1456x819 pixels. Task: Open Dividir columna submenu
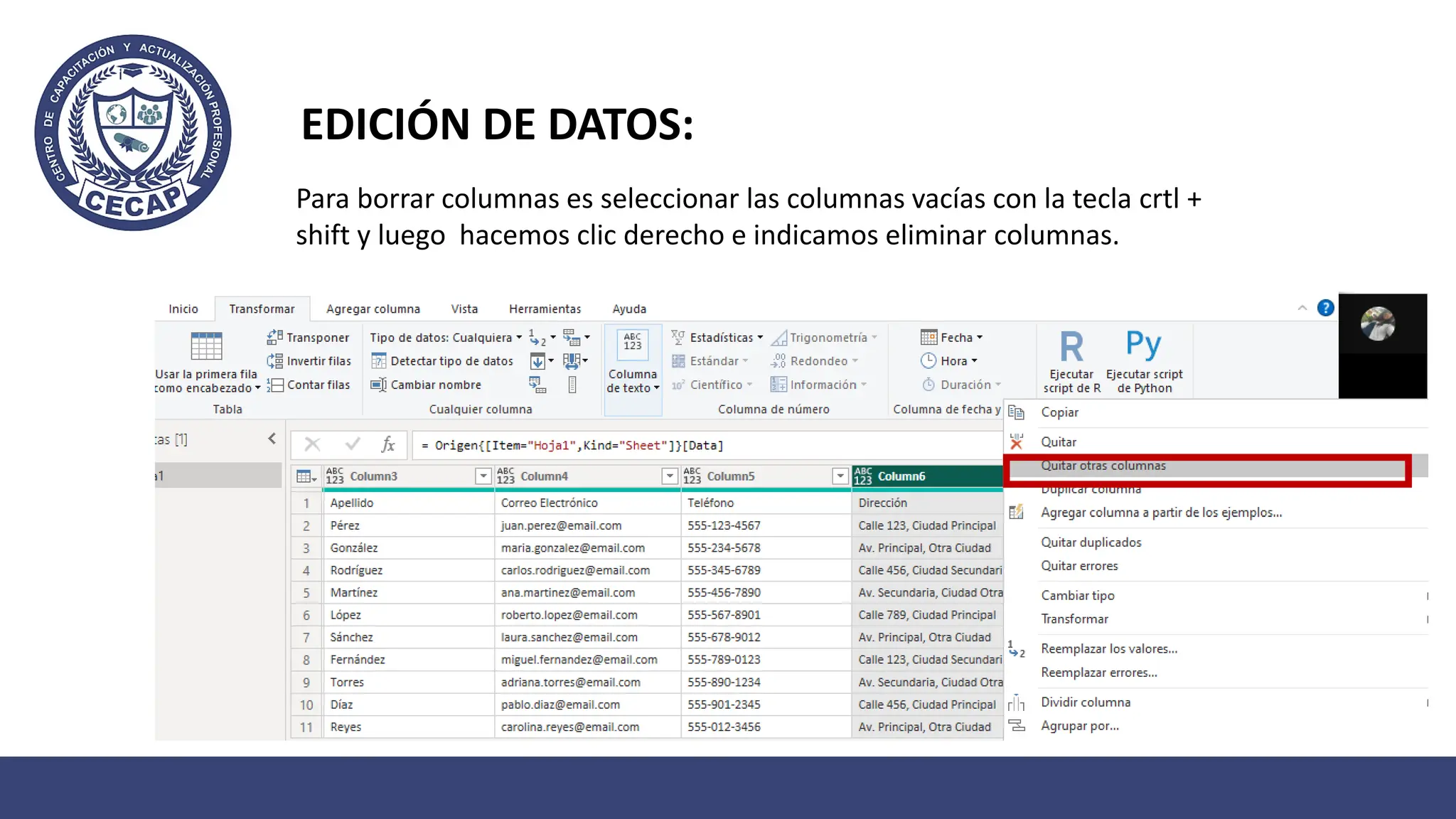coord(1216,702)
